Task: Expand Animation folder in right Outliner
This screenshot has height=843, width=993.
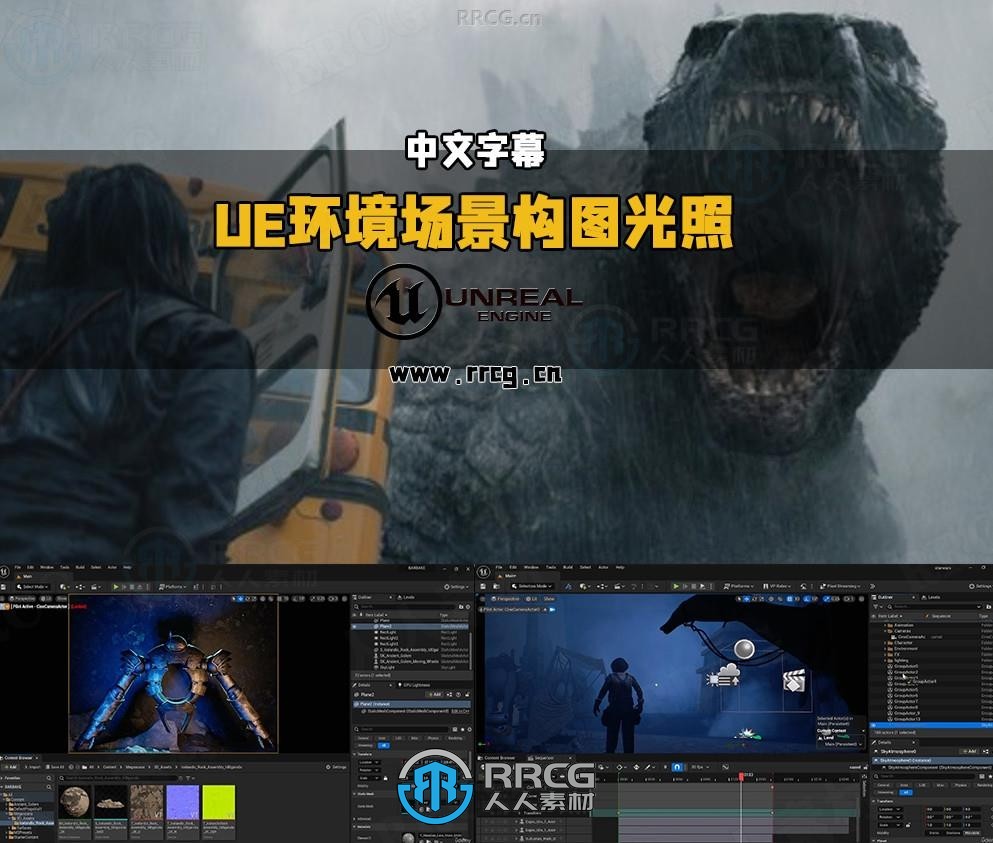Action: 885,625
